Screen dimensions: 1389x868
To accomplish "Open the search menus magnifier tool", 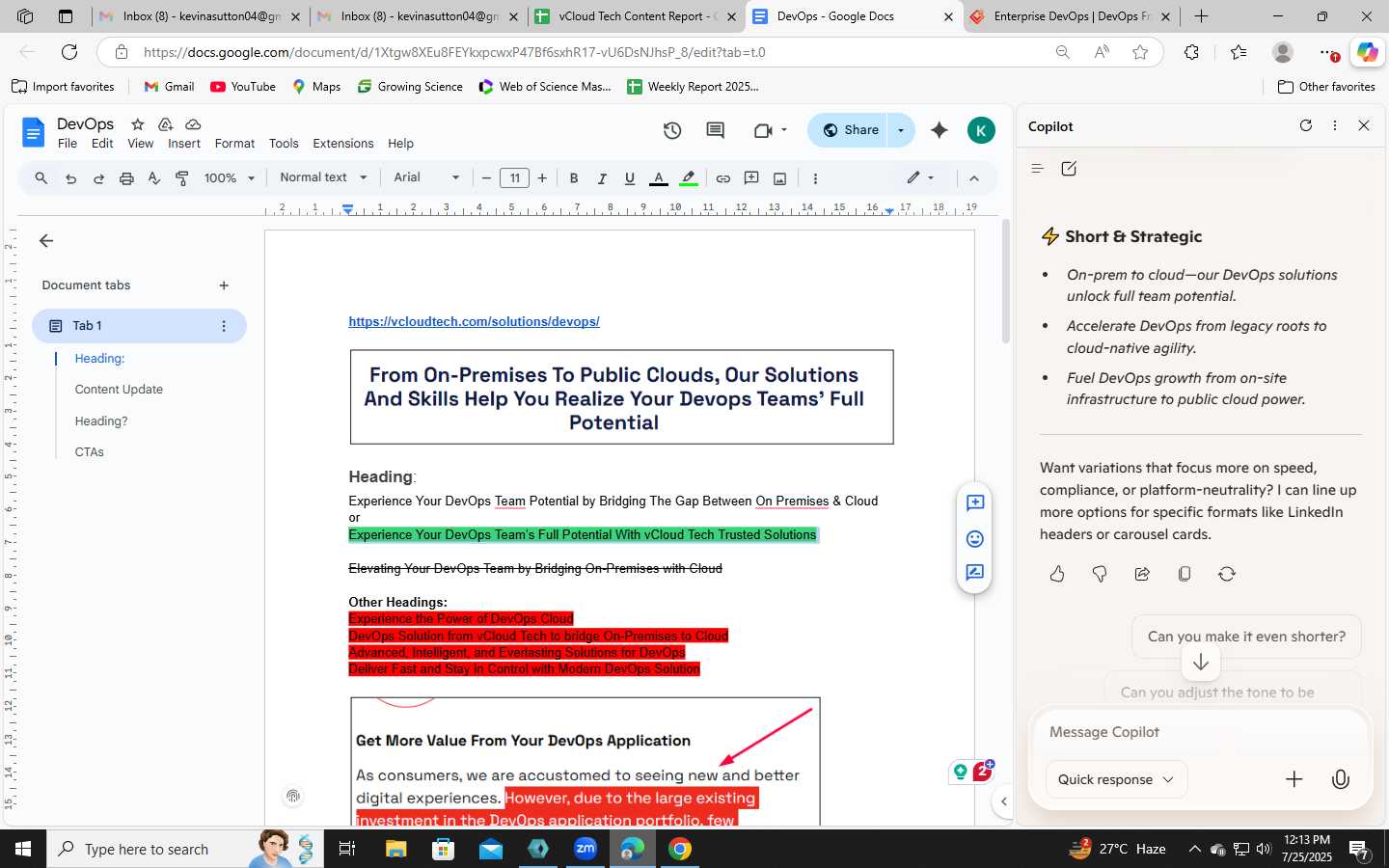I will (41, 178).
